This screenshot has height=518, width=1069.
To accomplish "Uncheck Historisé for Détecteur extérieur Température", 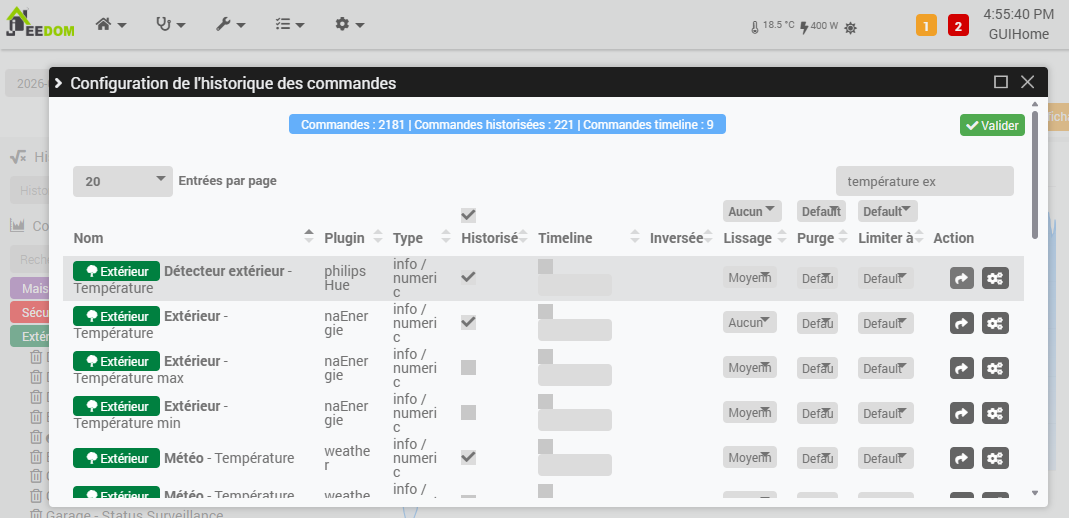I will pos(468,277).
